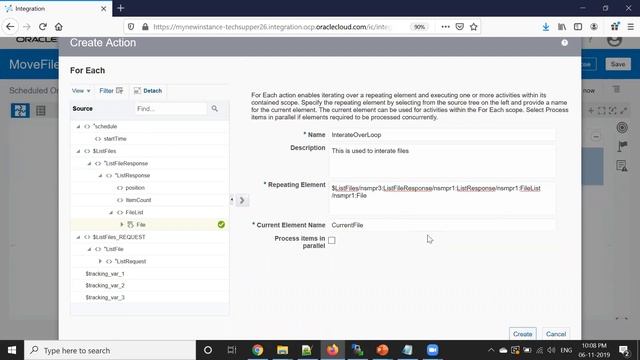Click the source search magnifier icon
This screenshot has height=360, width=640.
pos(215,109)
